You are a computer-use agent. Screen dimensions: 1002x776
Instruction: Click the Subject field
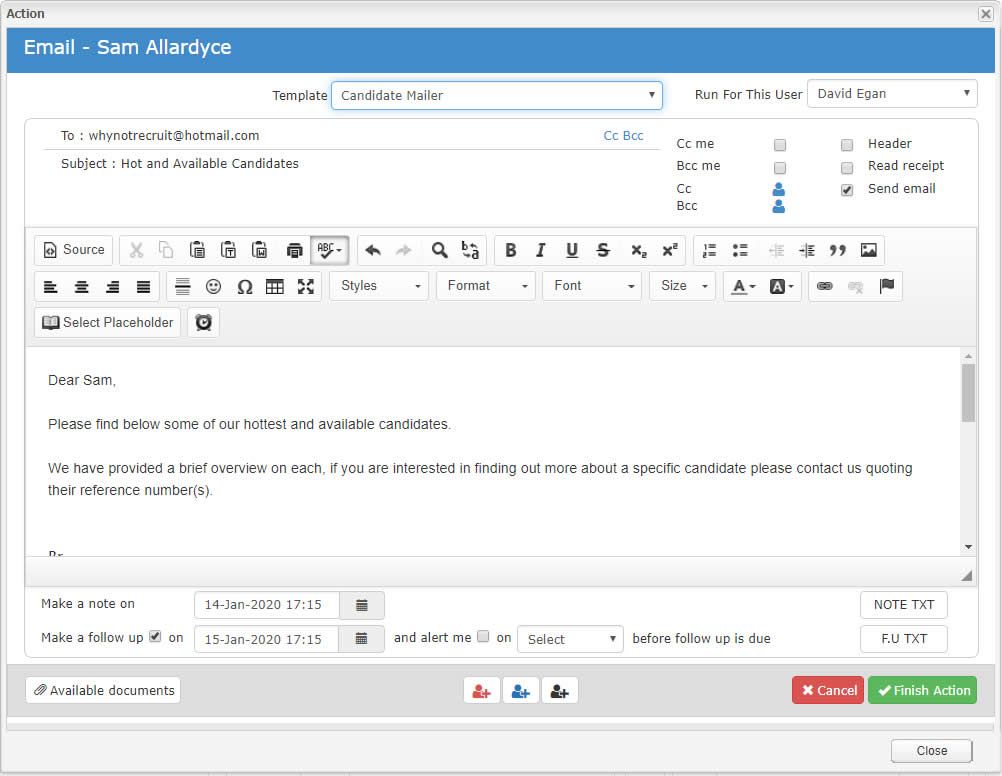click(350, 164)
